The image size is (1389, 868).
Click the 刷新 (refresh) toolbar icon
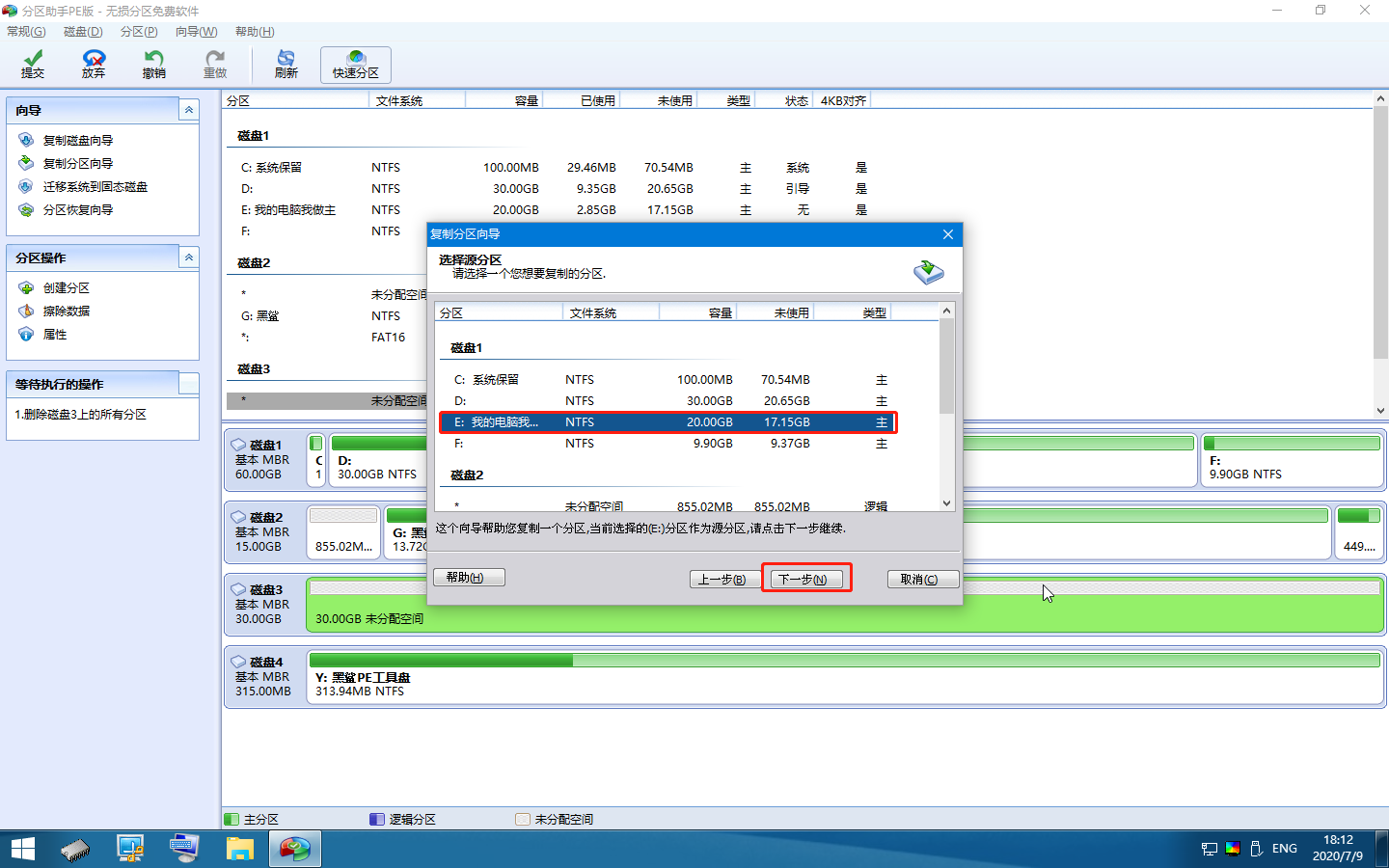point(286,65)
